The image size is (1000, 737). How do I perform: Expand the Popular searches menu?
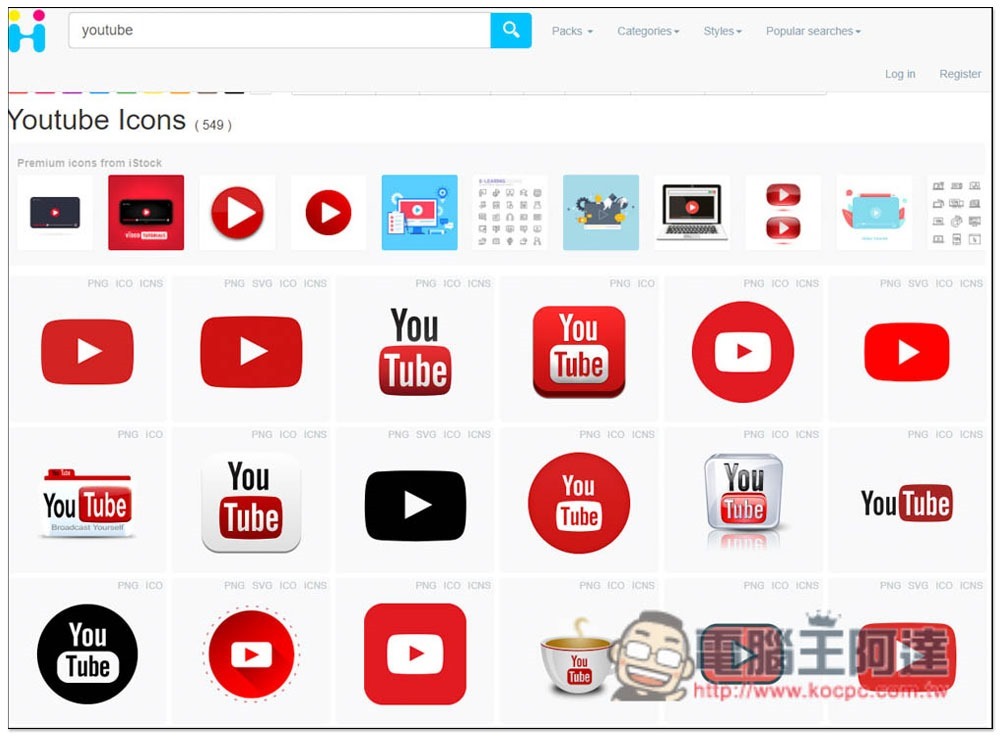pyautogui.click(x=813, y=31)
